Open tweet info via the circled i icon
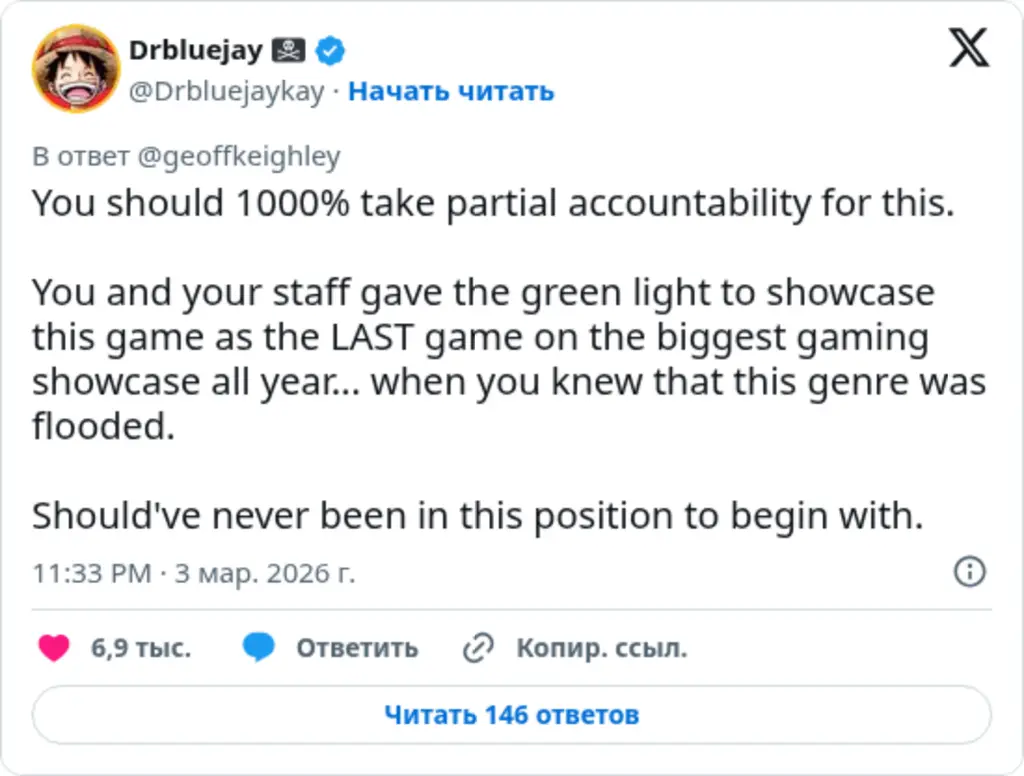 pyautogui.click(x=968, y=572)
